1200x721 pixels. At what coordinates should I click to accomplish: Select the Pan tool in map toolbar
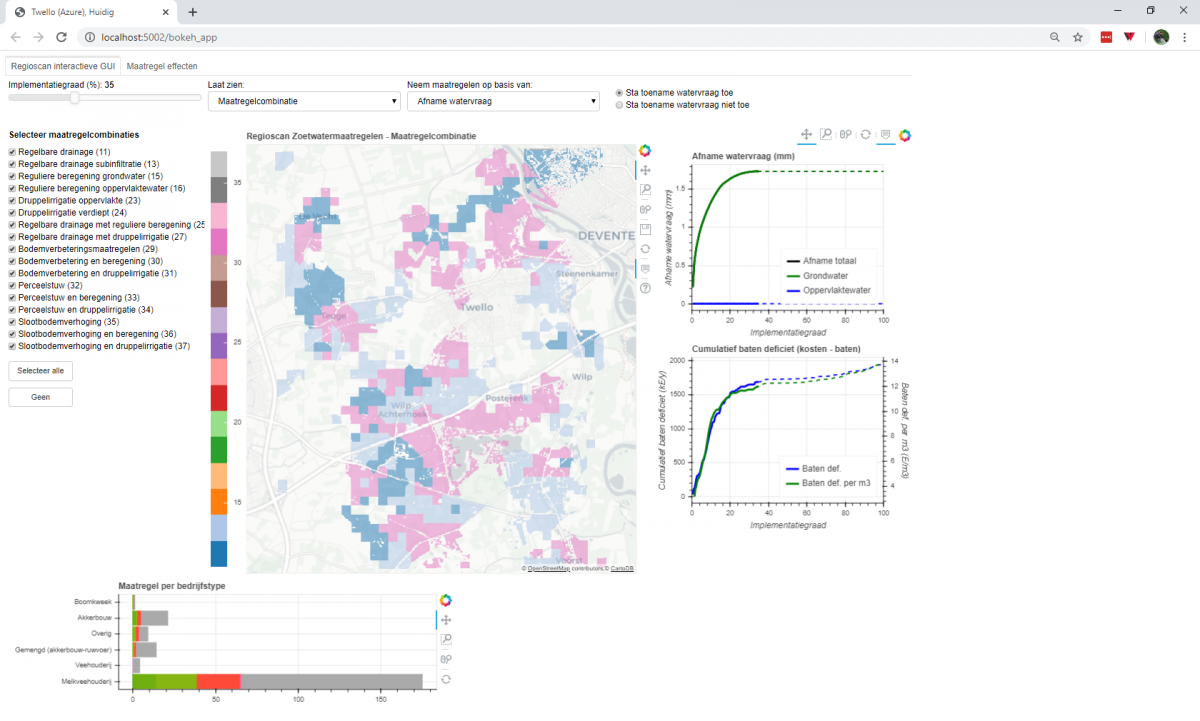coord(645,171)
